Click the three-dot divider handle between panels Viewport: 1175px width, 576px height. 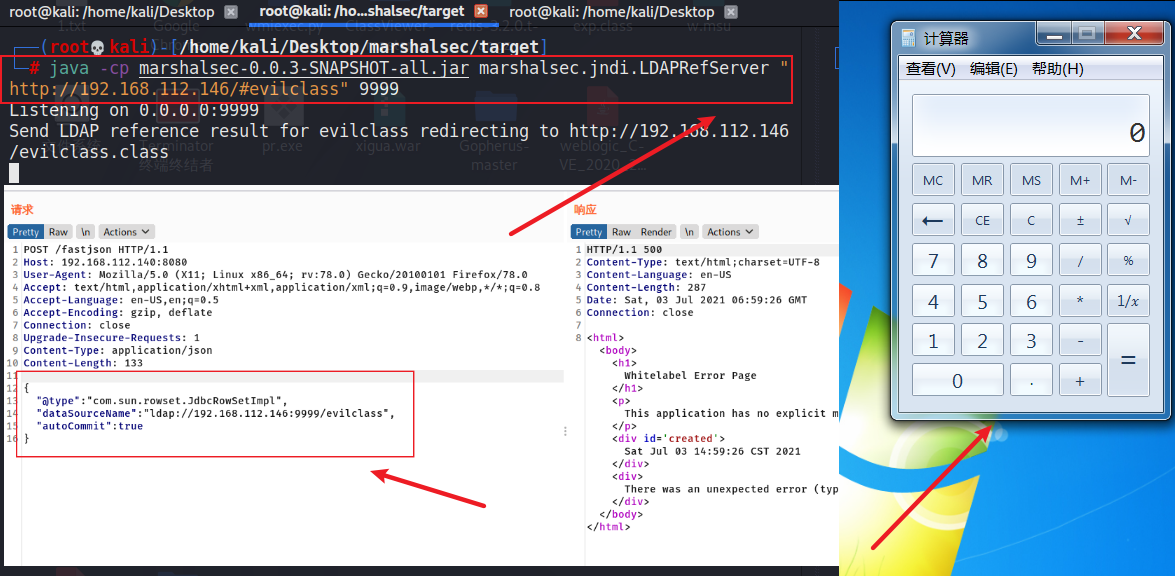coord(564,431)
